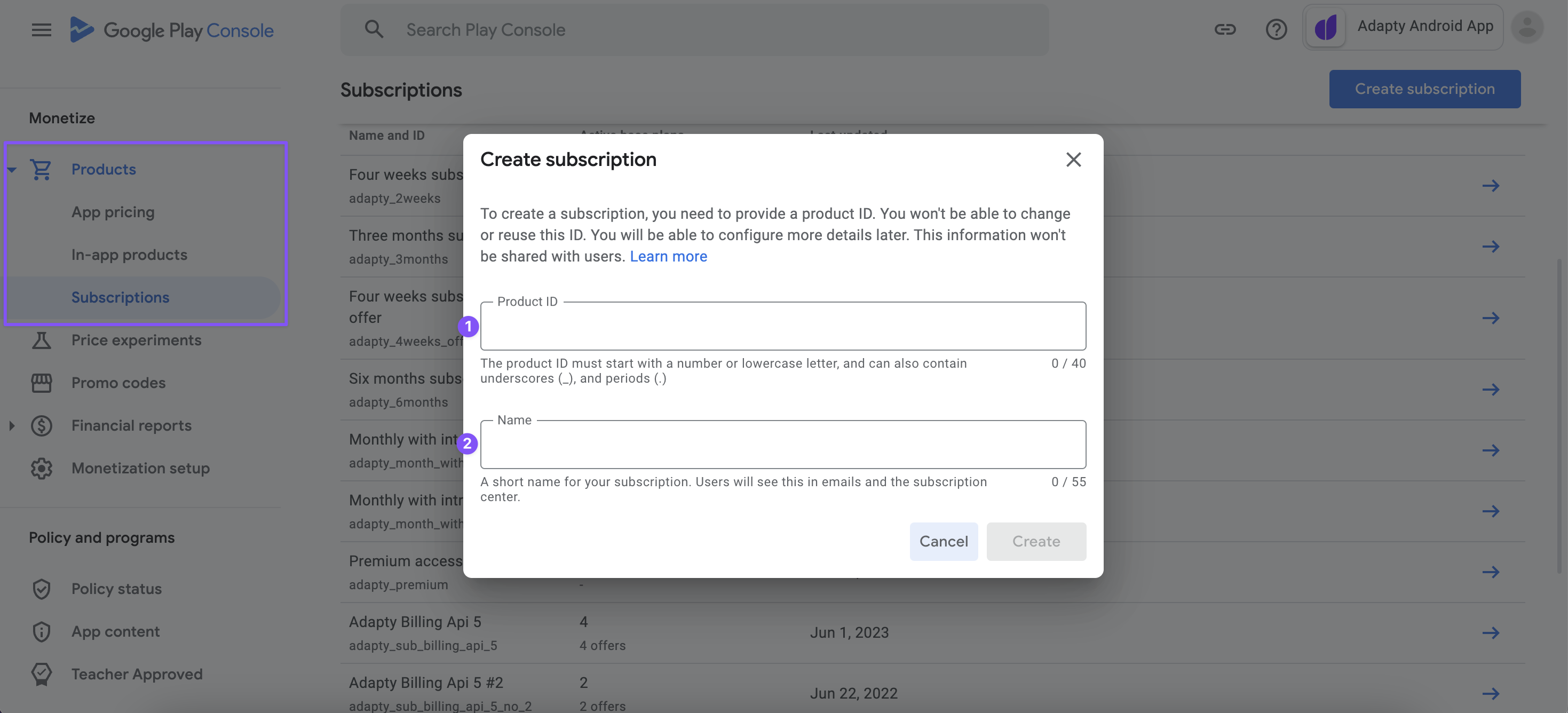Close the Create subscription dialog
Image resolution: width=1568 pixels, height=713 pixels.
point(1073,160)
